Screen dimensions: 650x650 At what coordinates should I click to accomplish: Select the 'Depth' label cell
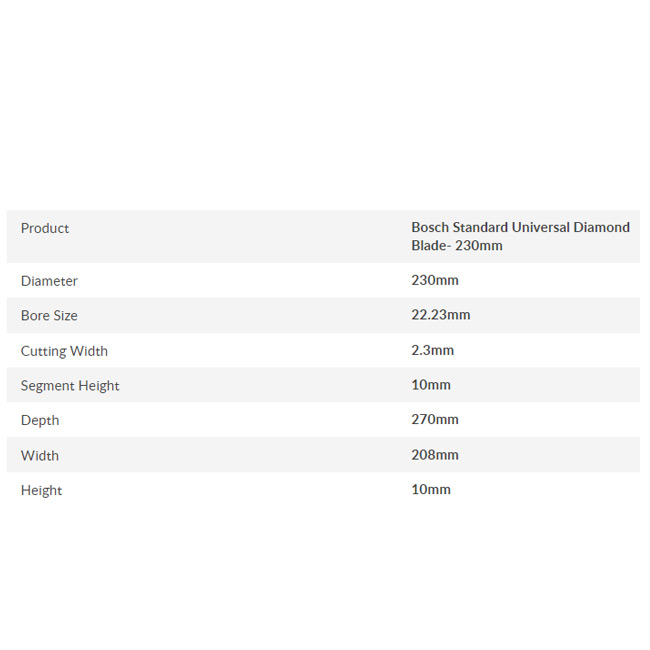(40, 420)
